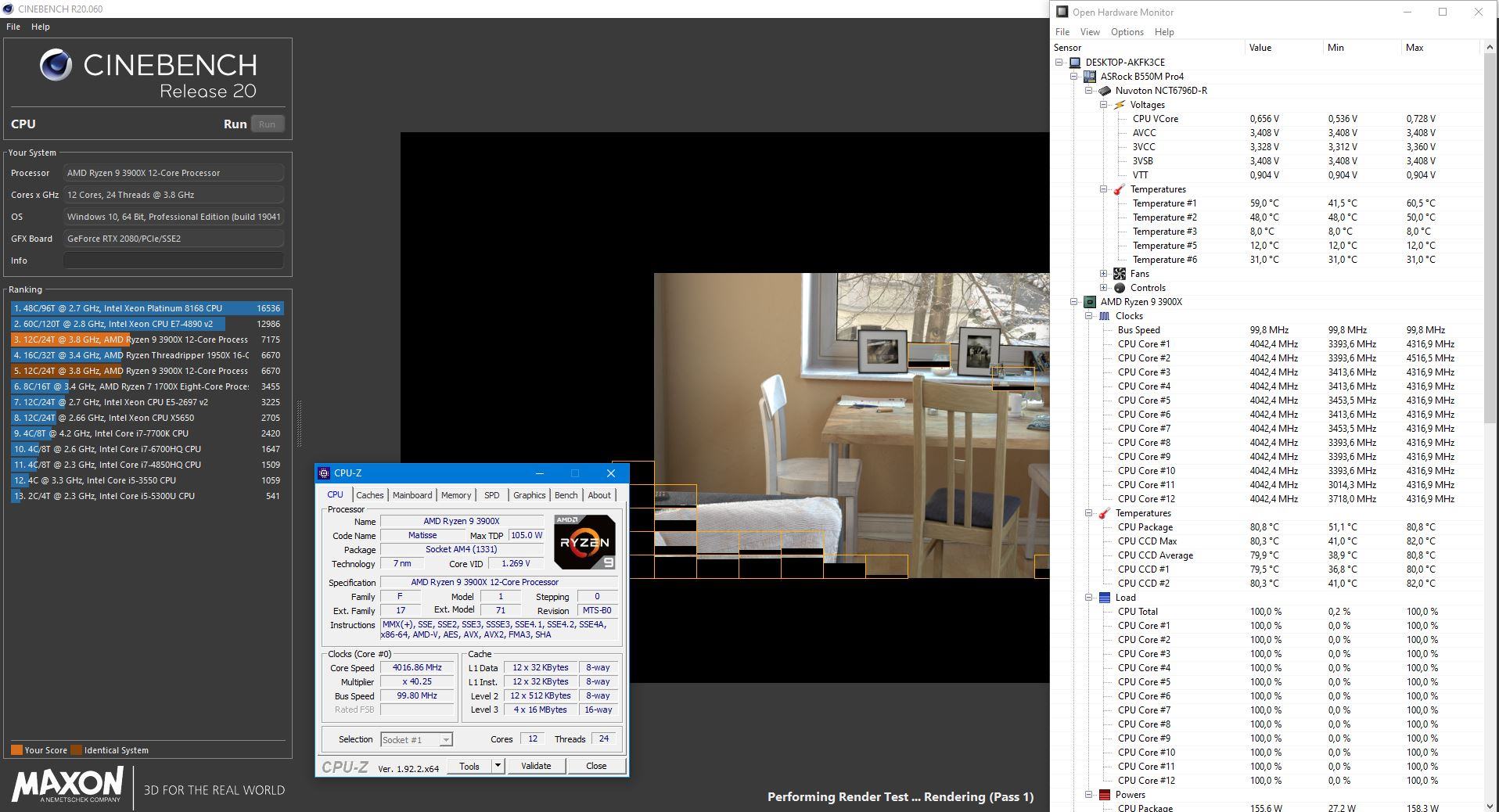Click the Cinebench sphere logo
The image size is (1499, 812).
pyautogui.click(x=56, y=65)
